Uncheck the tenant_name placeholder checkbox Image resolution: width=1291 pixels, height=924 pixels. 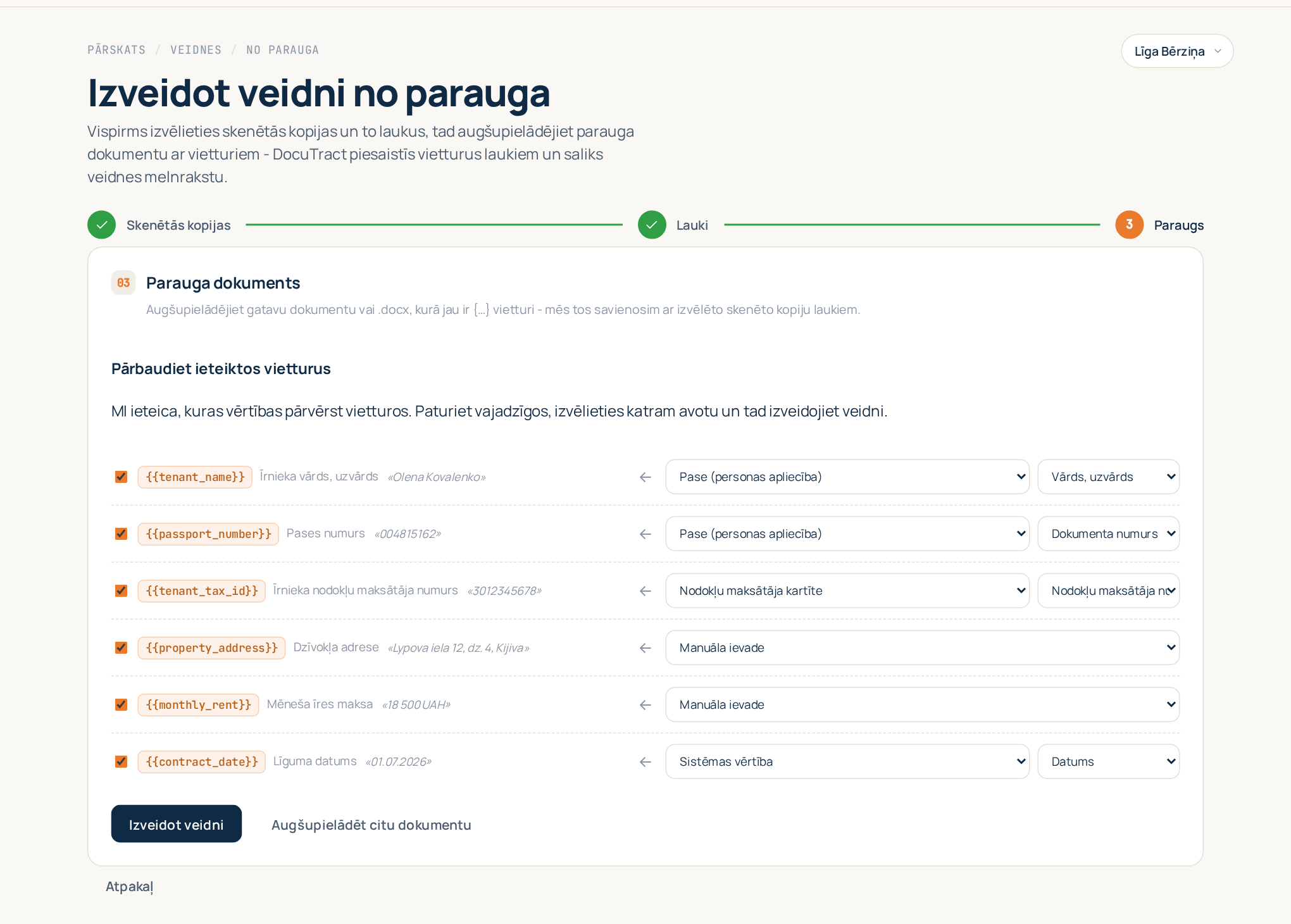tap(121, 477)
